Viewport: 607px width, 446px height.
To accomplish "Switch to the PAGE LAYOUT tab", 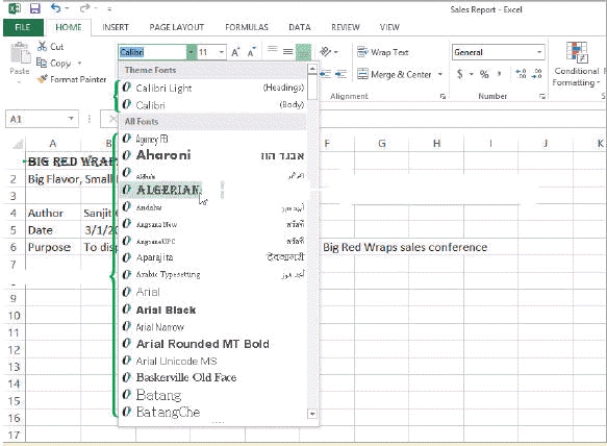I will tap(177, 27).
